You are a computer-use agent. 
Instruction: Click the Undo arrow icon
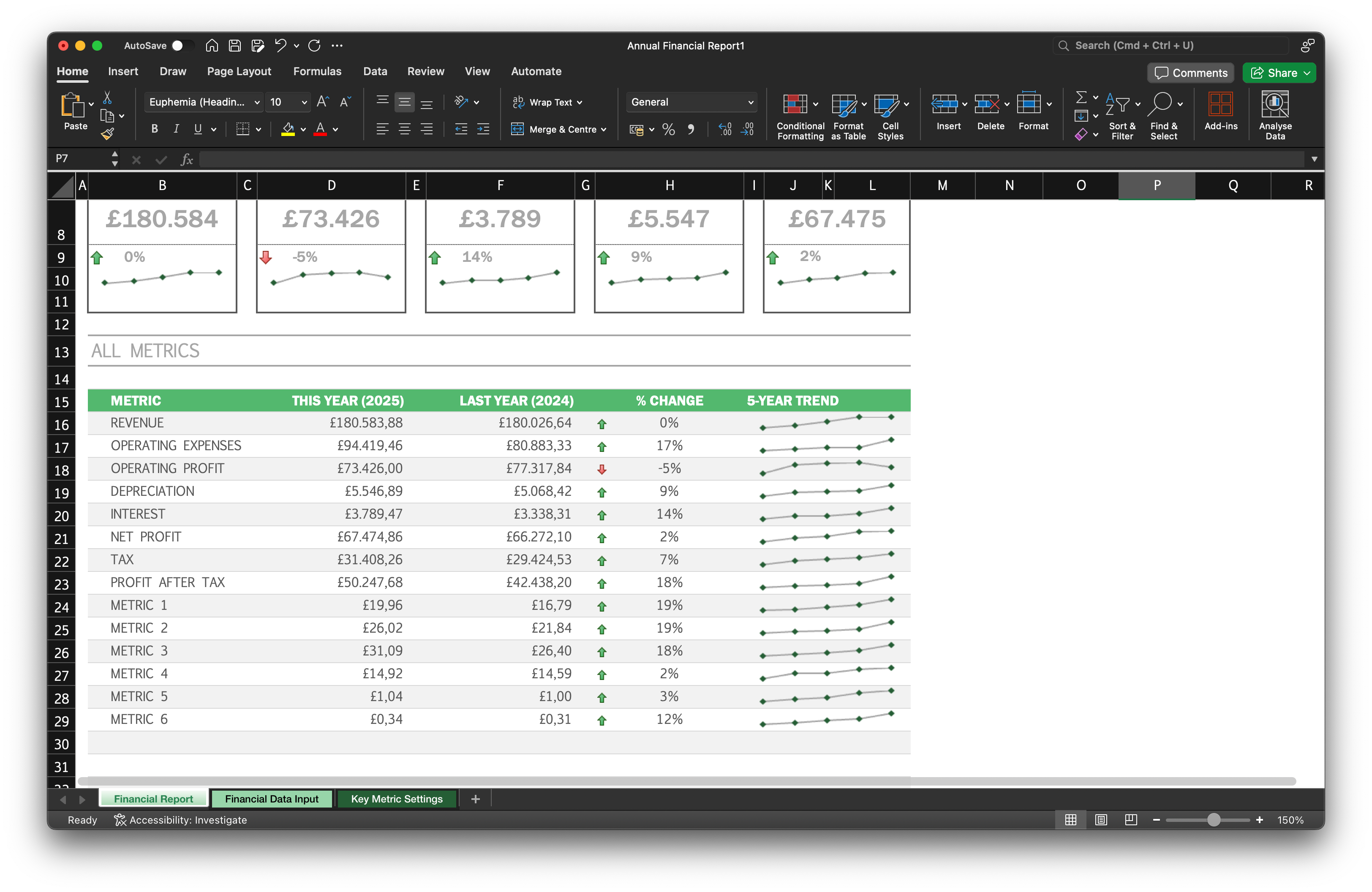point(280,46)
